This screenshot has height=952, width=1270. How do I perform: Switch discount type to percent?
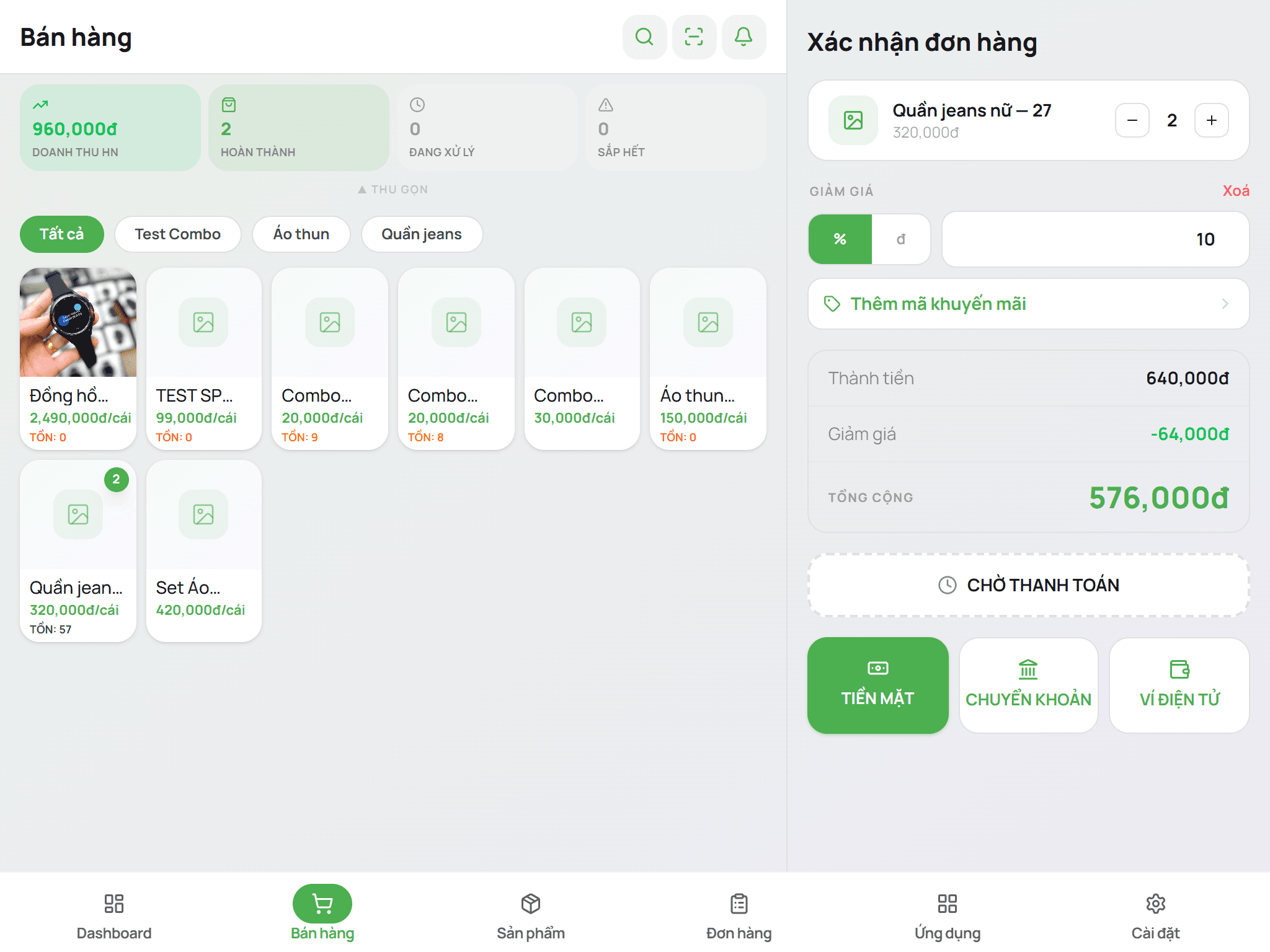(840, 239)
